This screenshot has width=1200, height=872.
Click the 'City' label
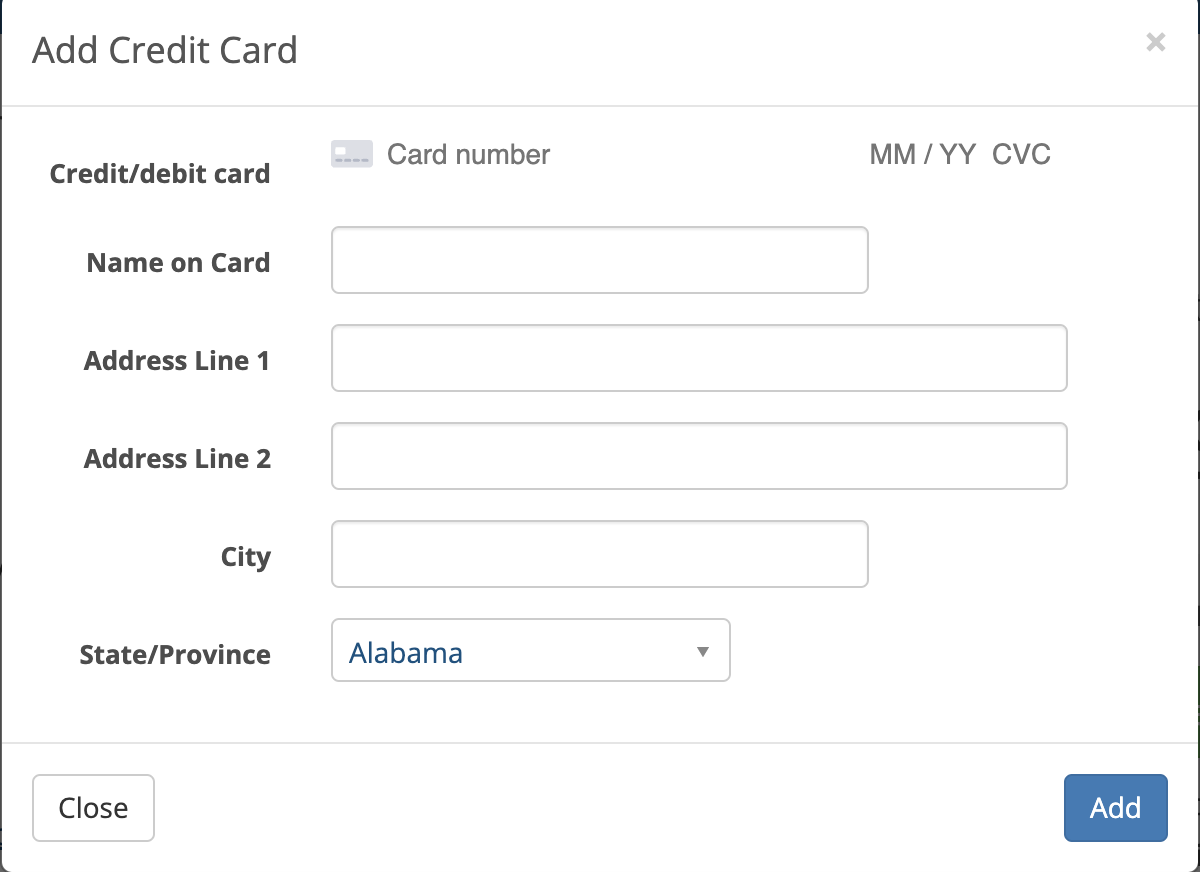pos(246,557)
